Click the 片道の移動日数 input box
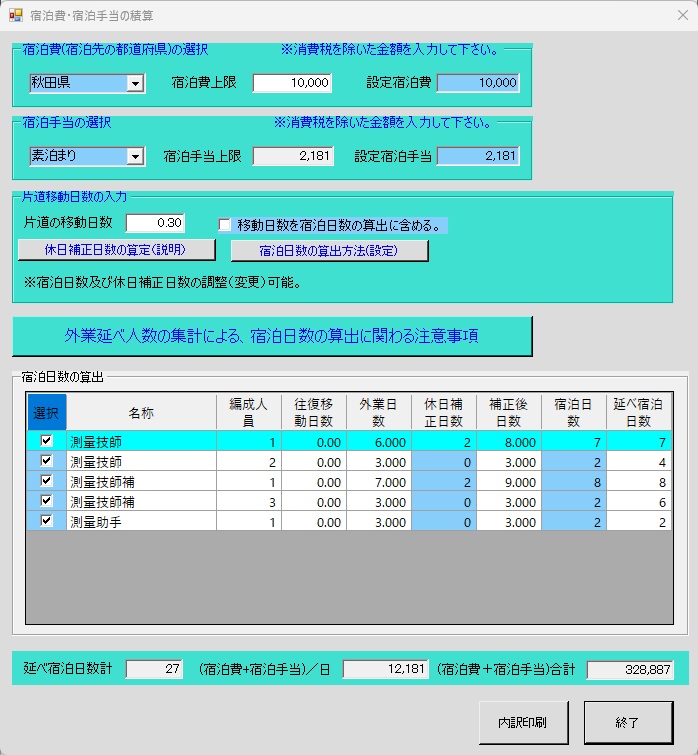Viewport: 698px width, 755px height. tap(155, 222)
